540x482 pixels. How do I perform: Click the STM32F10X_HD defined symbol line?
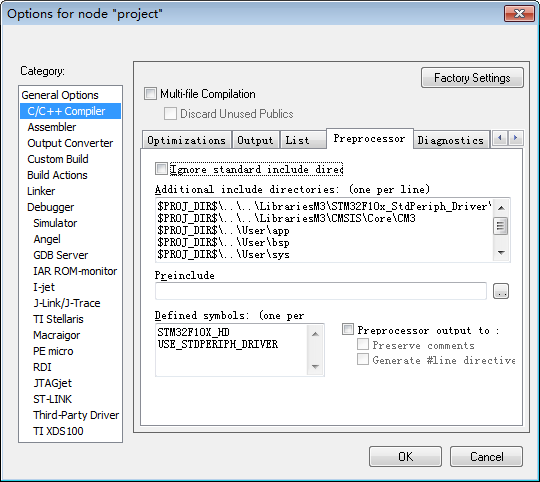193,332
